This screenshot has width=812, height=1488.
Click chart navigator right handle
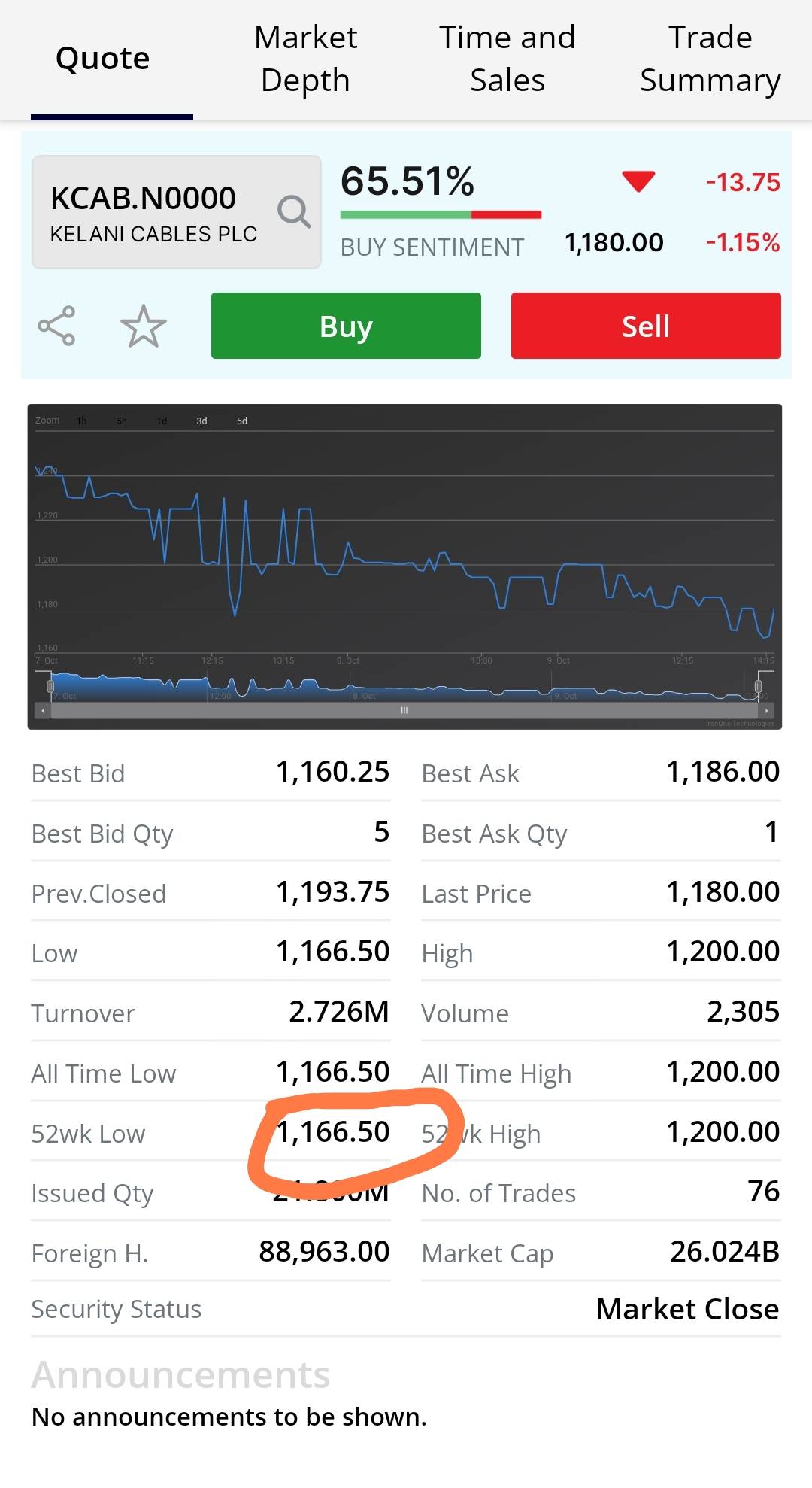(758, 686)
